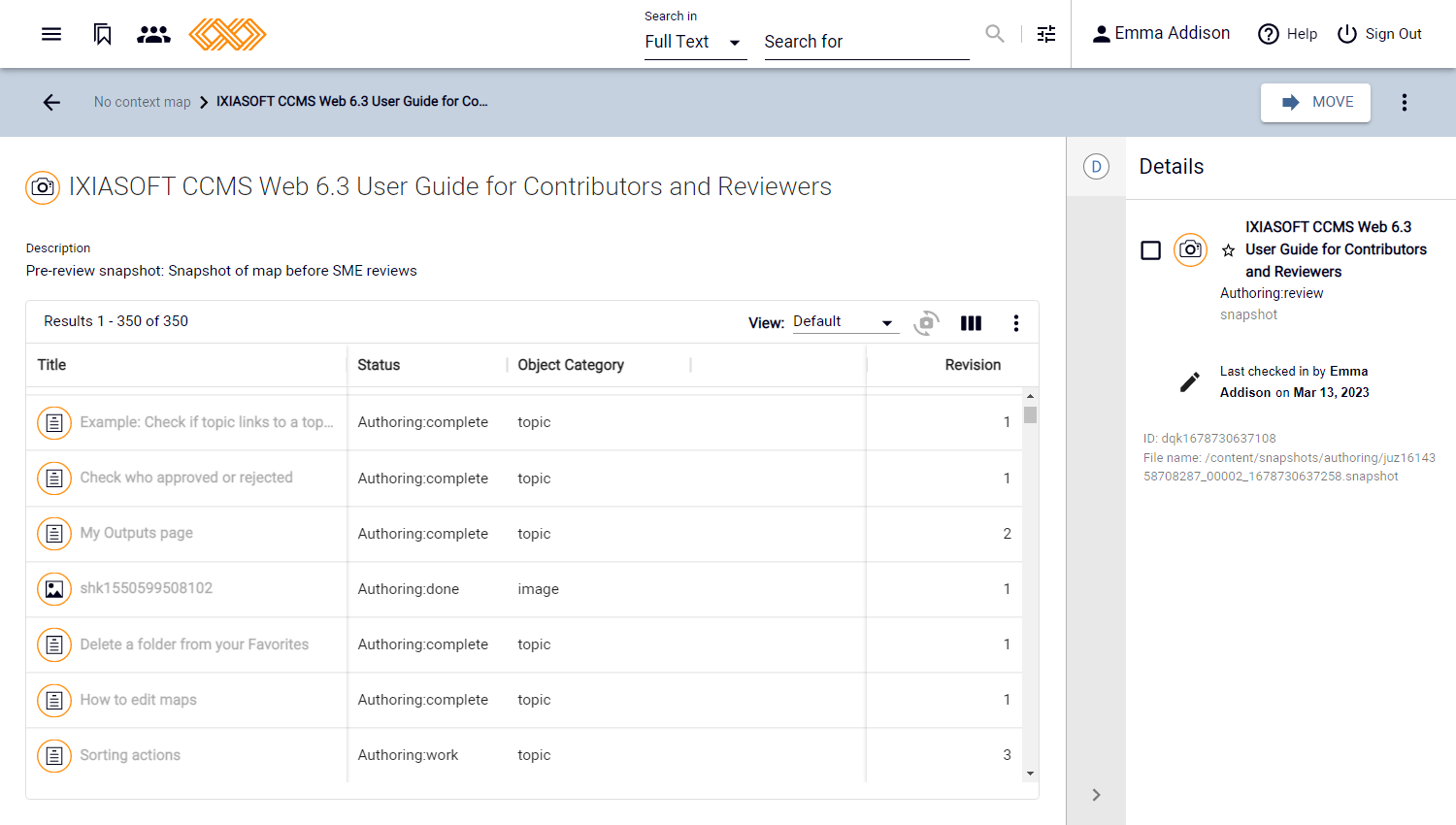
Task: Select the Details tab D icon
Action: pos(1096,167)
